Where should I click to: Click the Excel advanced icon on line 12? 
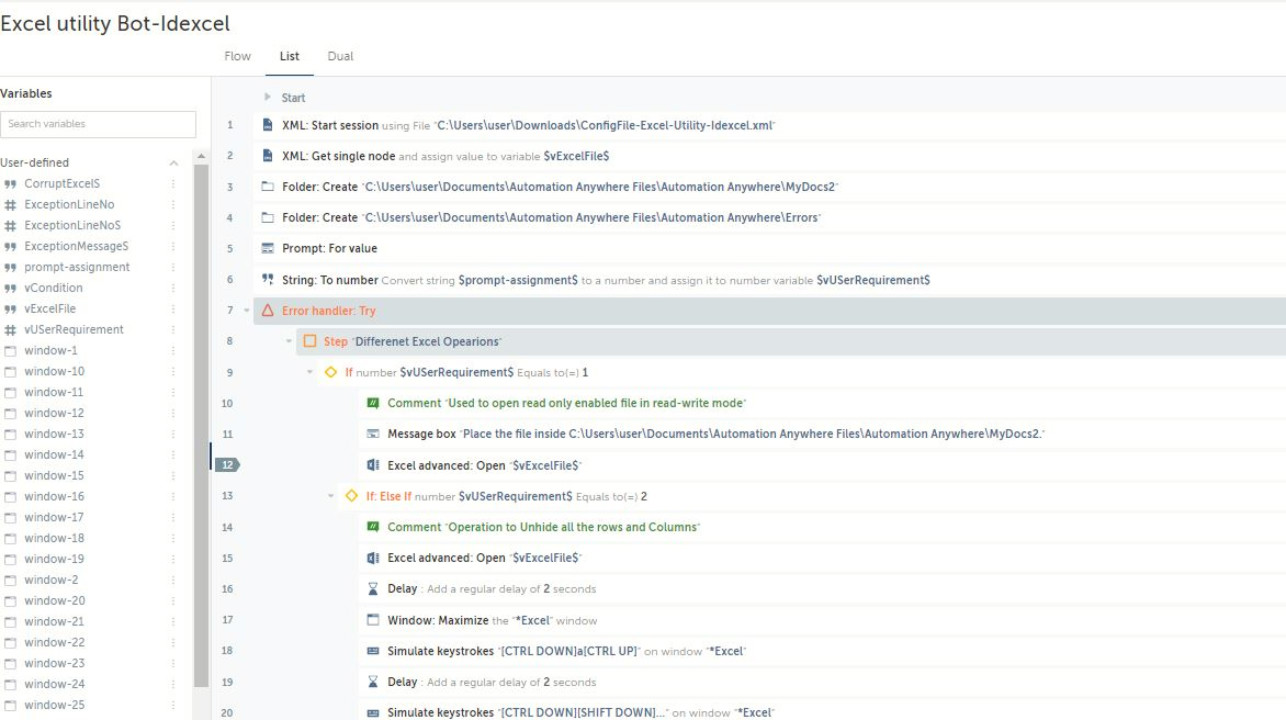[373, 465]
